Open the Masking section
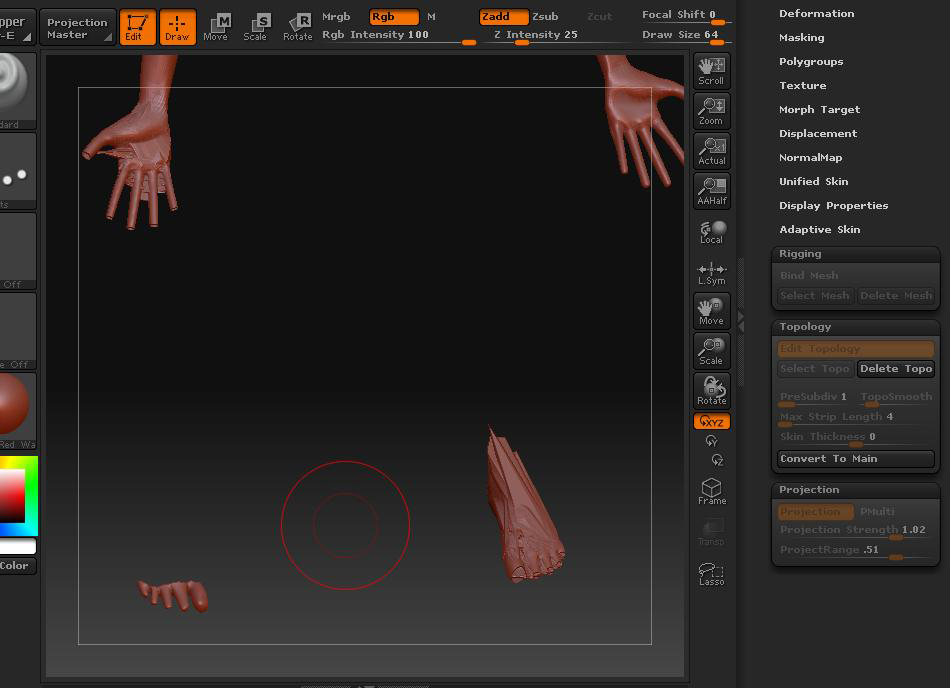This screenshot has height=688, width=950. point(802,37)
